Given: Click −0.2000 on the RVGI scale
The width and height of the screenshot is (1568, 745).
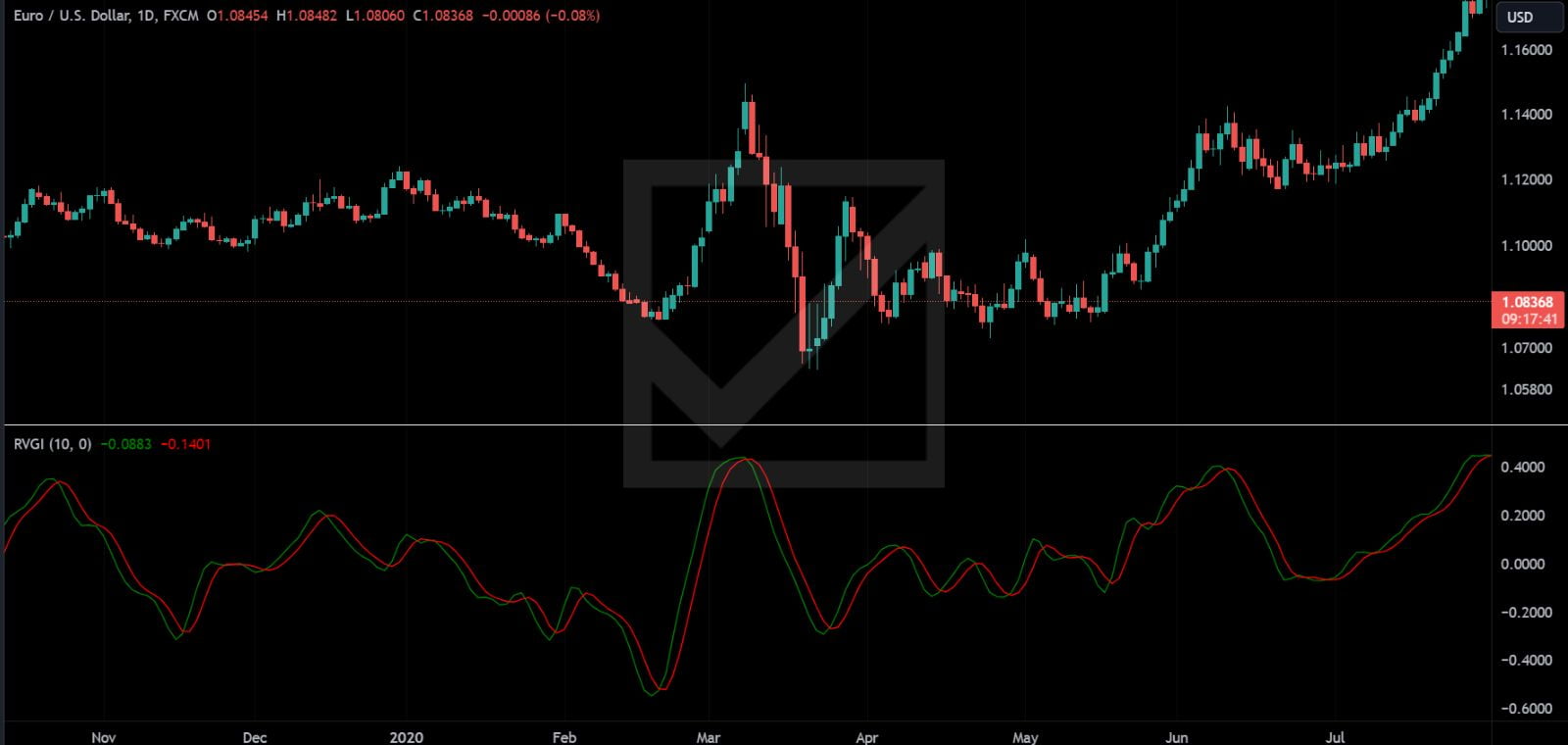Looking at the screenshot, I should [1526, 613].
